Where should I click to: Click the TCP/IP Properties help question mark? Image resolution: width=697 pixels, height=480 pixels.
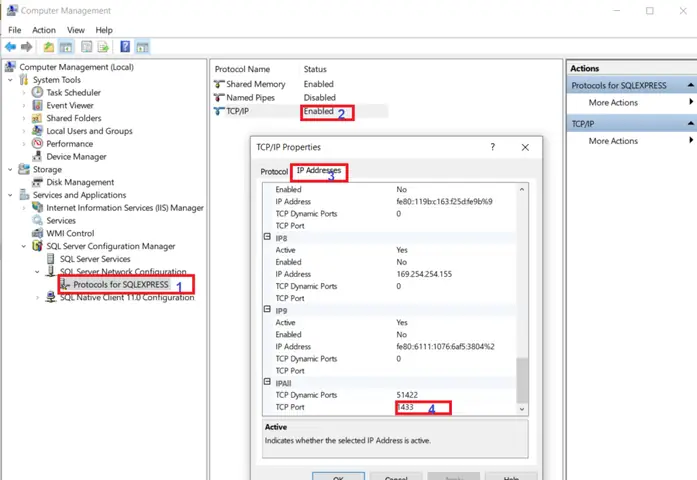[x=493, y=147]
